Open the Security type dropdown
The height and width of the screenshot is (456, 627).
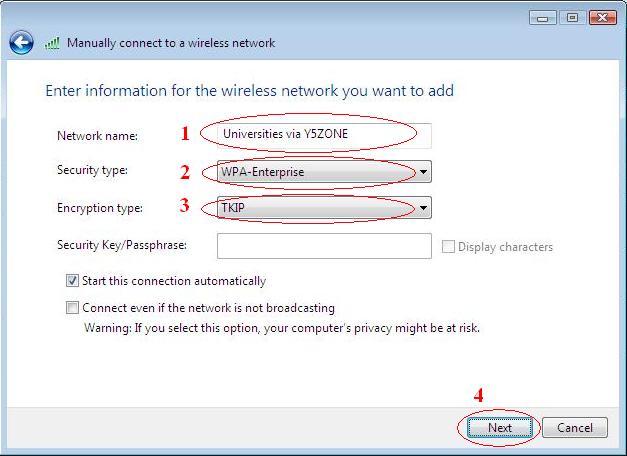coord(424,172)
